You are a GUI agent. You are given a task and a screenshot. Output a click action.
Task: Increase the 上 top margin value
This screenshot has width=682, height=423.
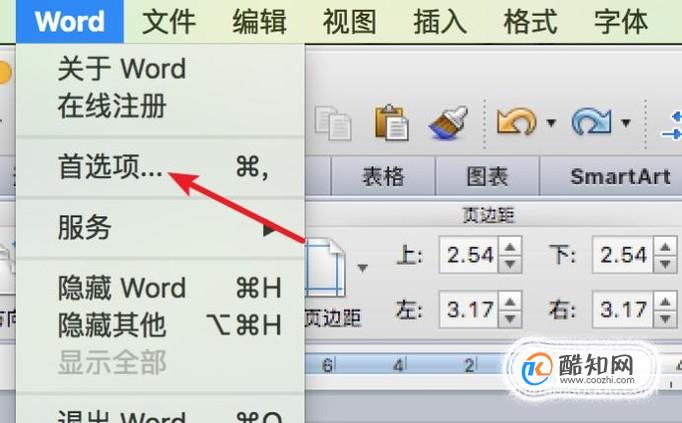pyautogui.click(x=510, y=247)
